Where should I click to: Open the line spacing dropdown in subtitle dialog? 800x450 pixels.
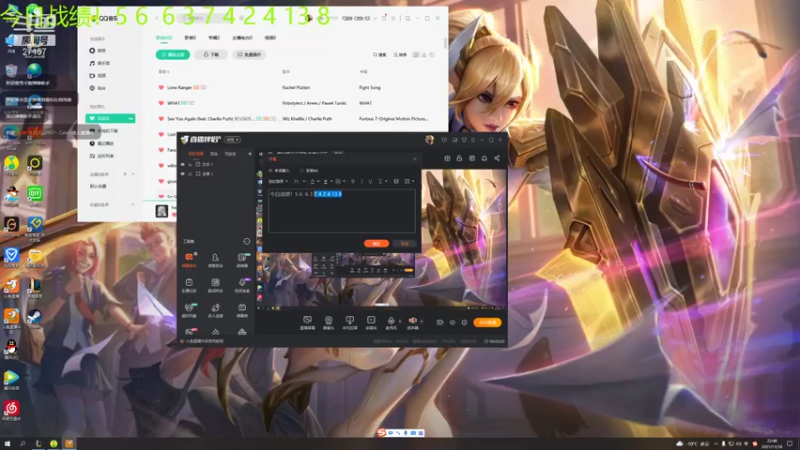click(x=382, y=181)
